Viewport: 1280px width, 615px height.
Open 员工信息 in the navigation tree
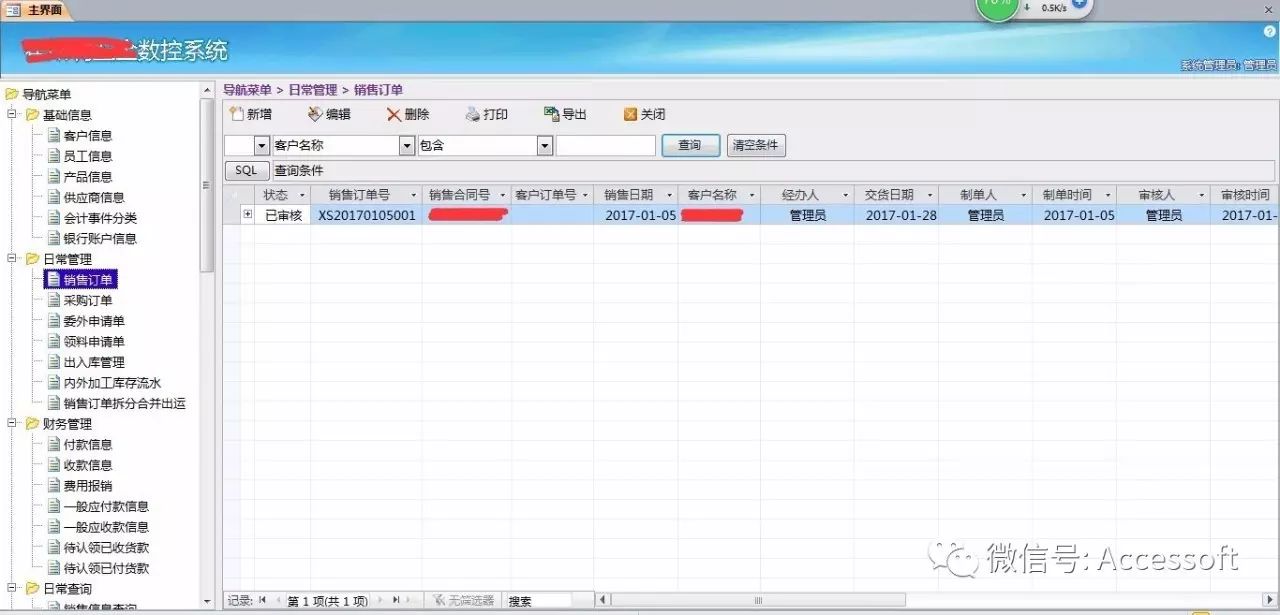[88, 156]
